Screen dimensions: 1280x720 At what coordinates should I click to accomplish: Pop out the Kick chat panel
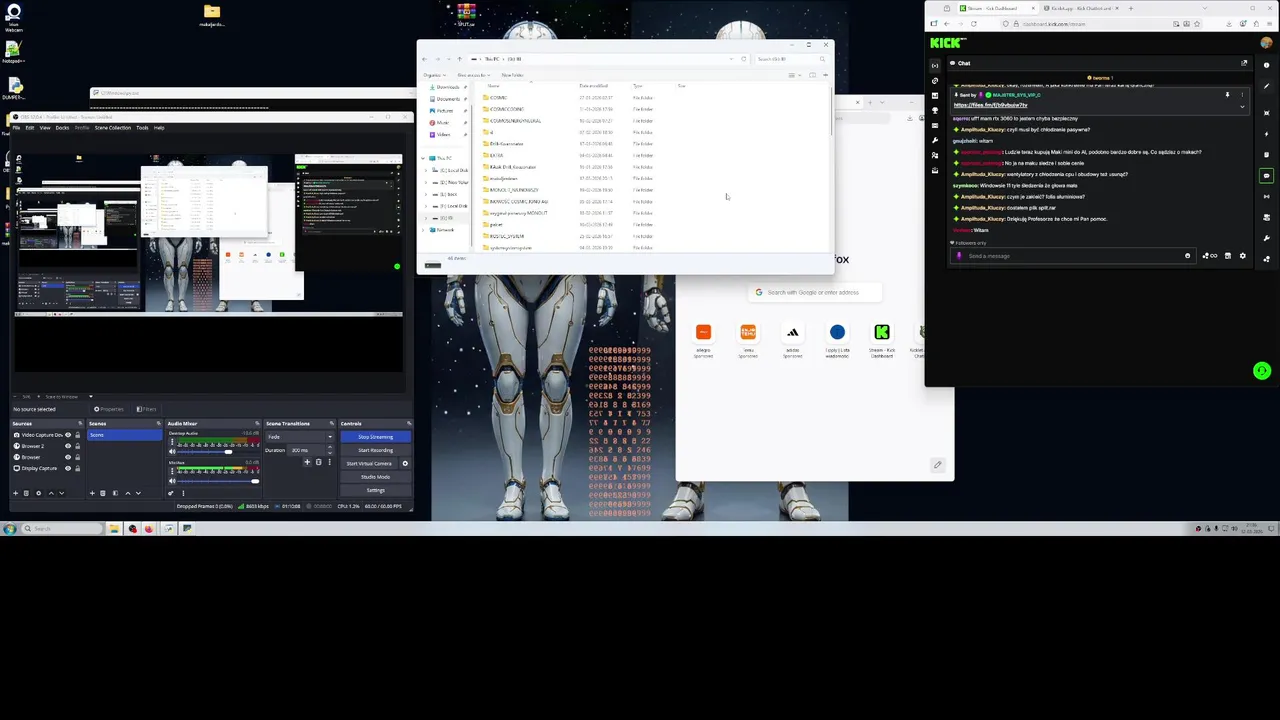[1244, 63]
